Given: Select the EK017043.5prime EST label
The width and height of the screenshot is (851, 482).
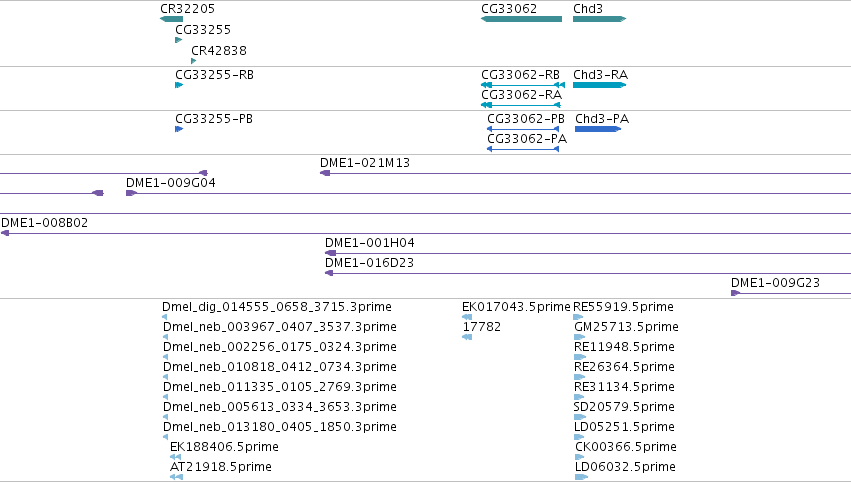Looking at the screenshot, I should coord(516,307).
